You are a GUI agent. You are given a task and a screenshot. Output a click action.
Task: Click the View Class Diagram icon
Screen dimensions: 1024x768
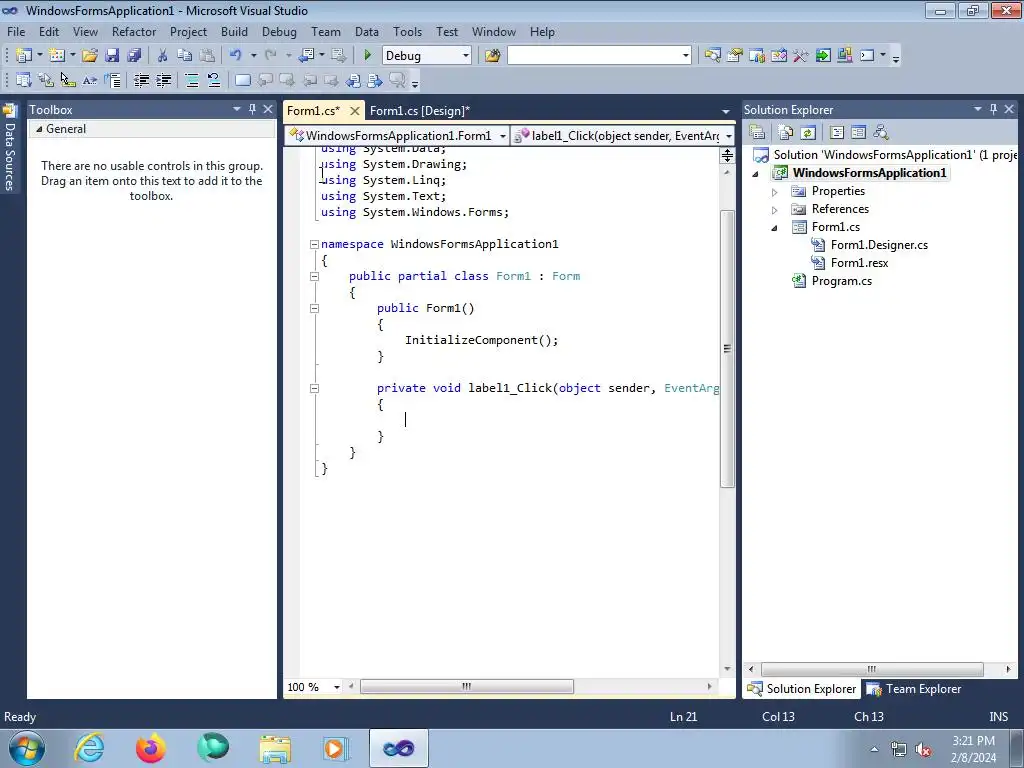(881, 133)
